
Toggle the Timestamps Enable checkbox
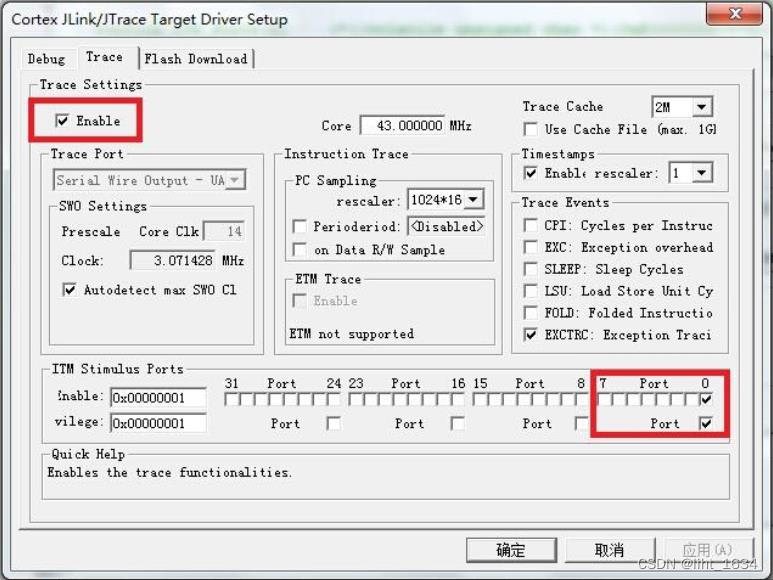pos(530,173)
